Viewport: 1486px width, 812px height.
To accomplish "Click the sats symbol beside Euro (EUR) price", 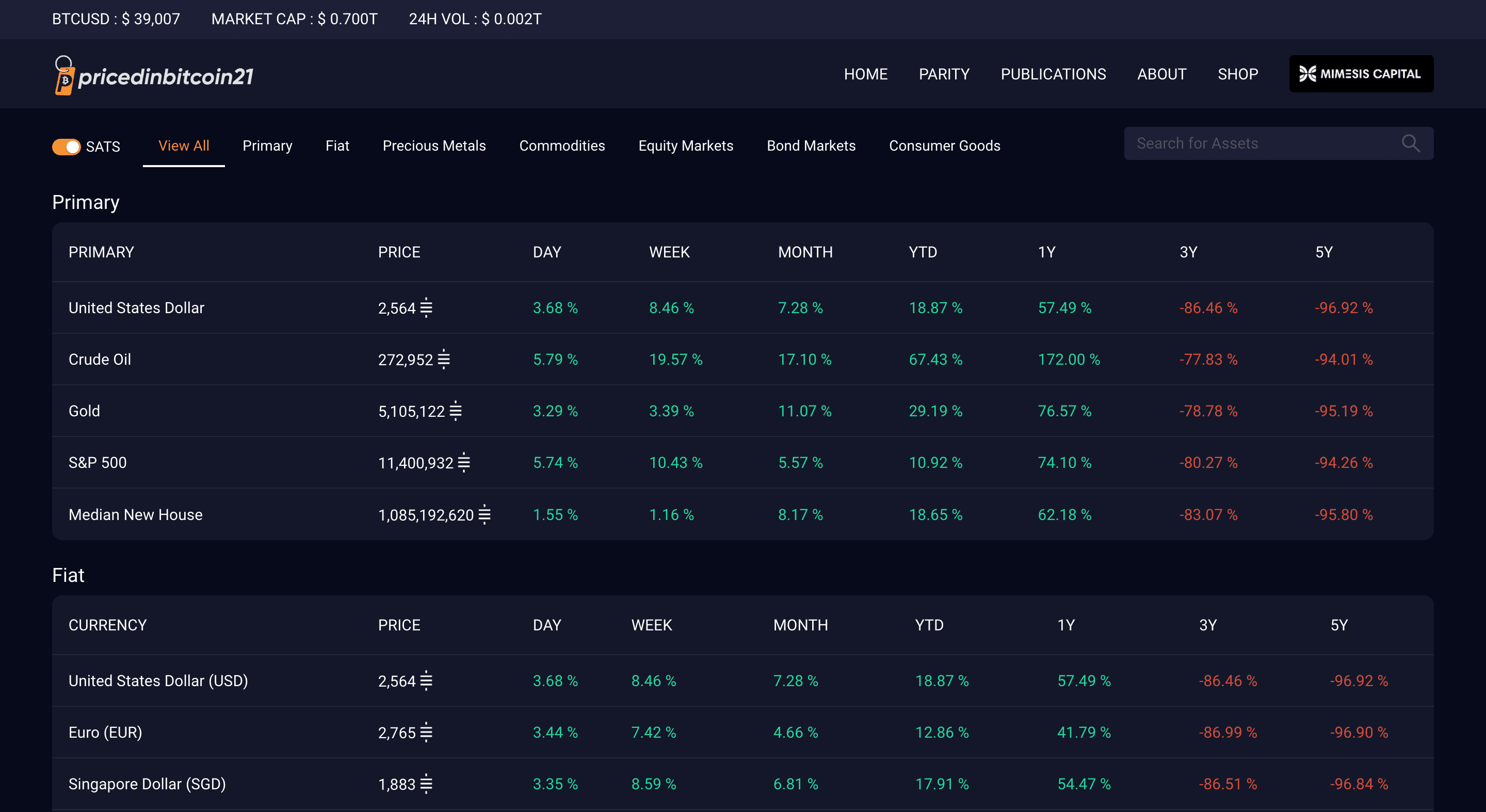I will [x=426, y=733].
